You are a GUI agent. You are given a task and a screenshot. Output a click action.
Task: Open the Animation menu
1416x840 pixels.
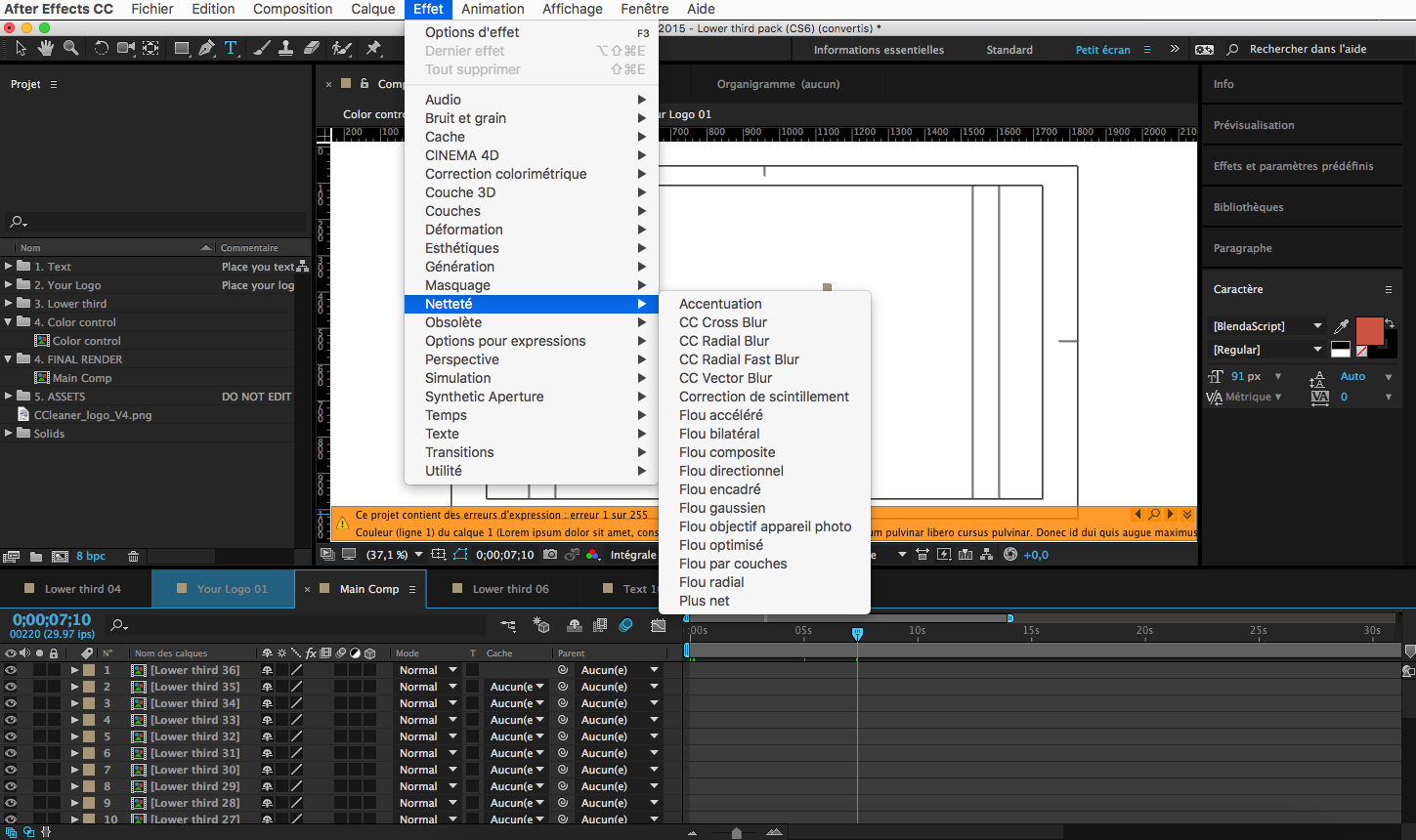point(493,9)
